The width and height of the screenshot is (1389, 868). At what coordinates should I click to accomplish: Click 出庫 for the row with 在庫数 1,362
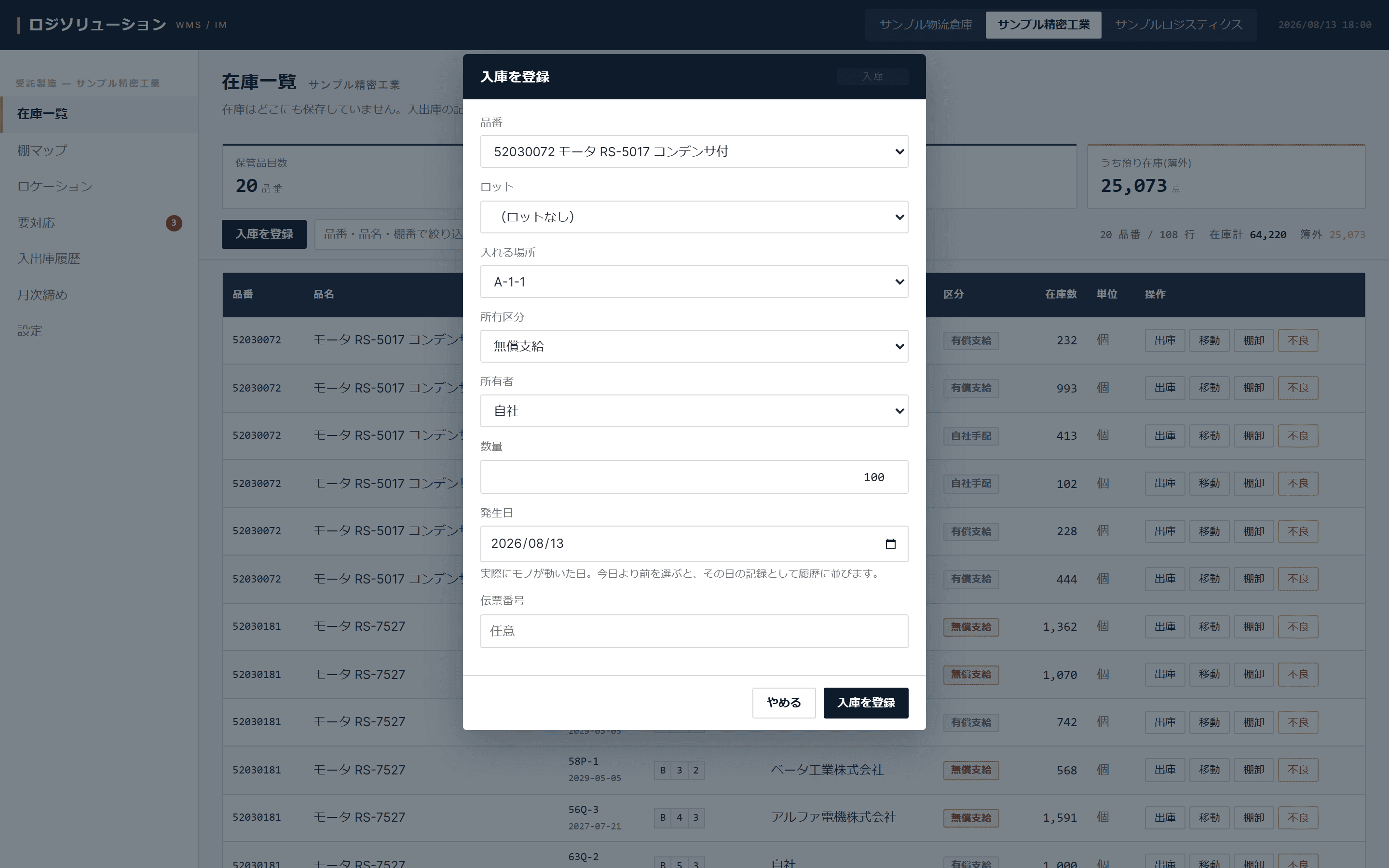1165,627
